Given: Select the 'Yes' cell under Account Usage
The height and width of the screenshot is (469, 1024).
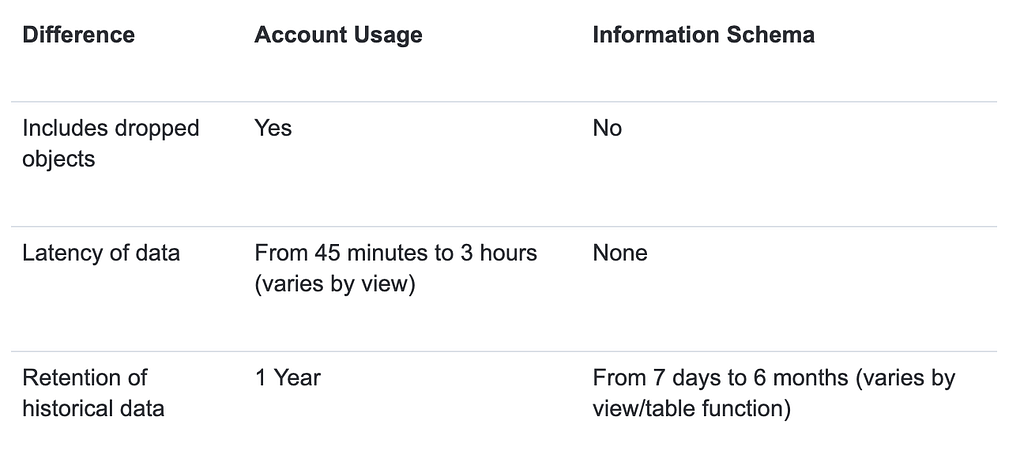Looking at the screenshot, I should (273, 128).
